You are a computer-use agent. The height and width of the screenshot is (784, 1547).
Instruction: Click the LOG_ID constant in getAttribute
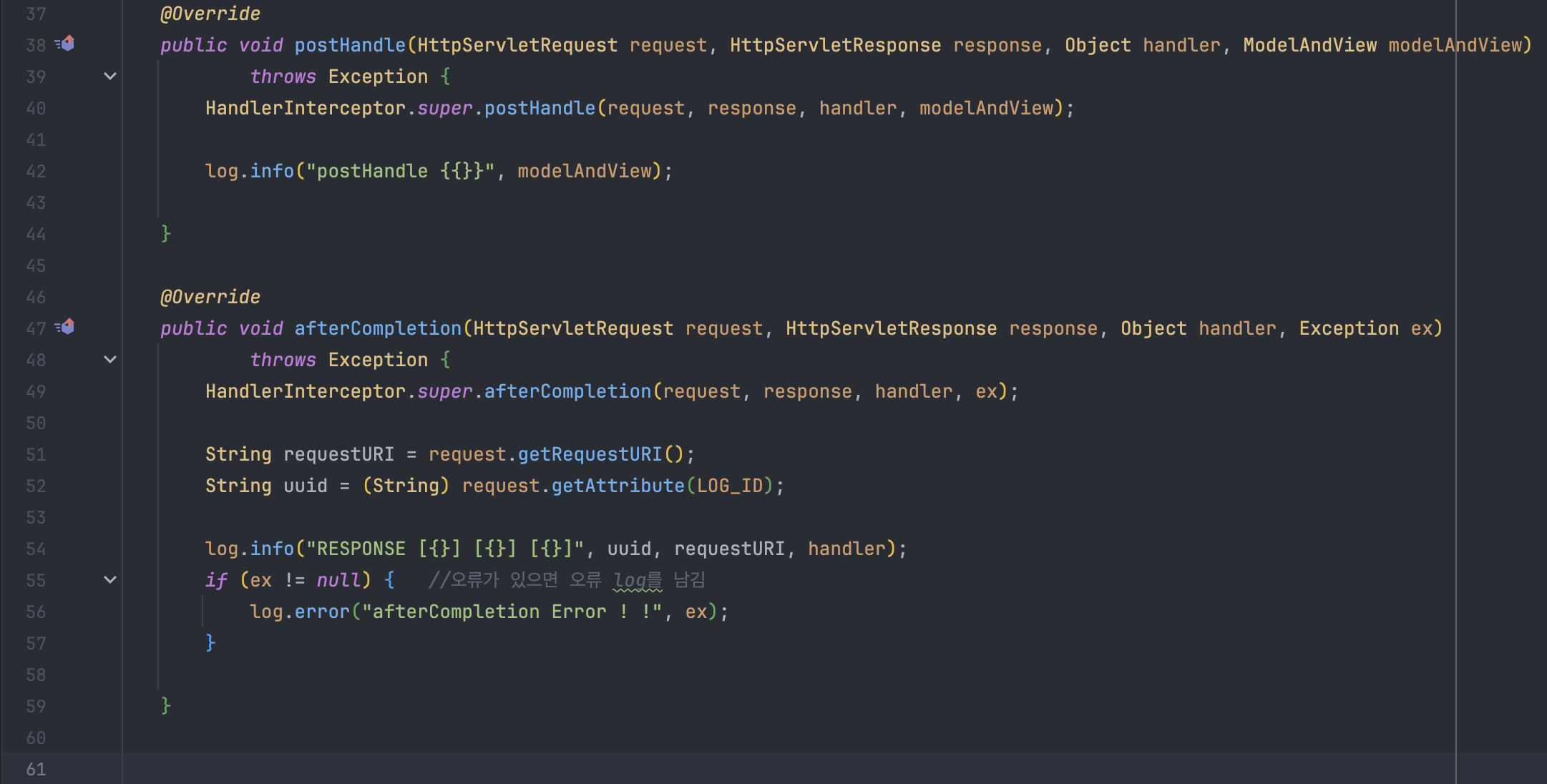730,486
